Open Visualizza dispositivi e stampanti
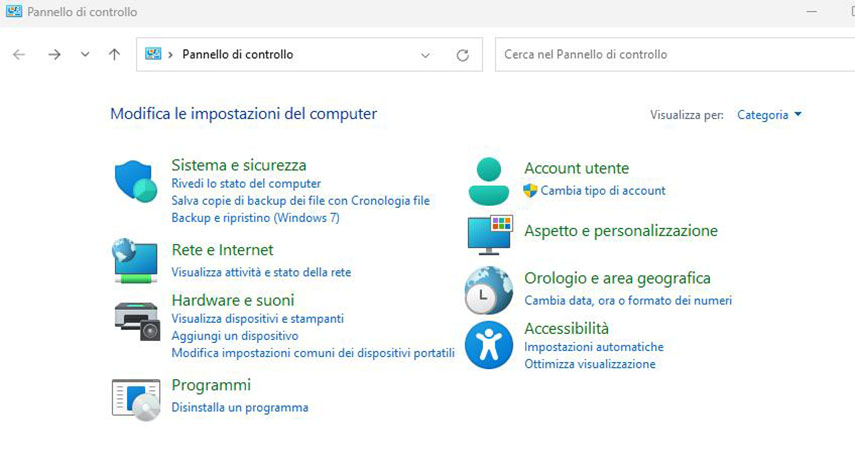Screen dimensions: 855x467 click(257, 318)
